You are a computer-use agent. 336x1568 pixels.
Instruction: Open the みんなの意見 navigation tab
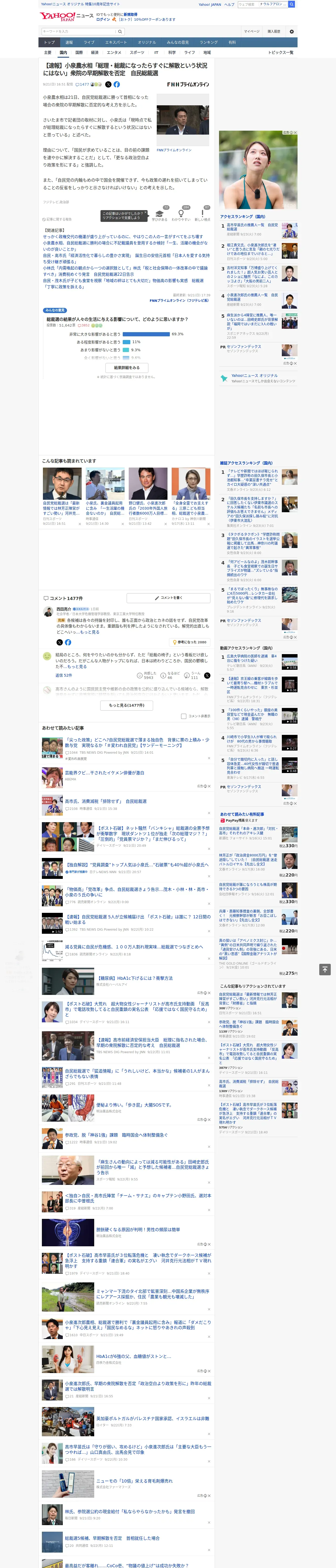(x=178, y=43)
